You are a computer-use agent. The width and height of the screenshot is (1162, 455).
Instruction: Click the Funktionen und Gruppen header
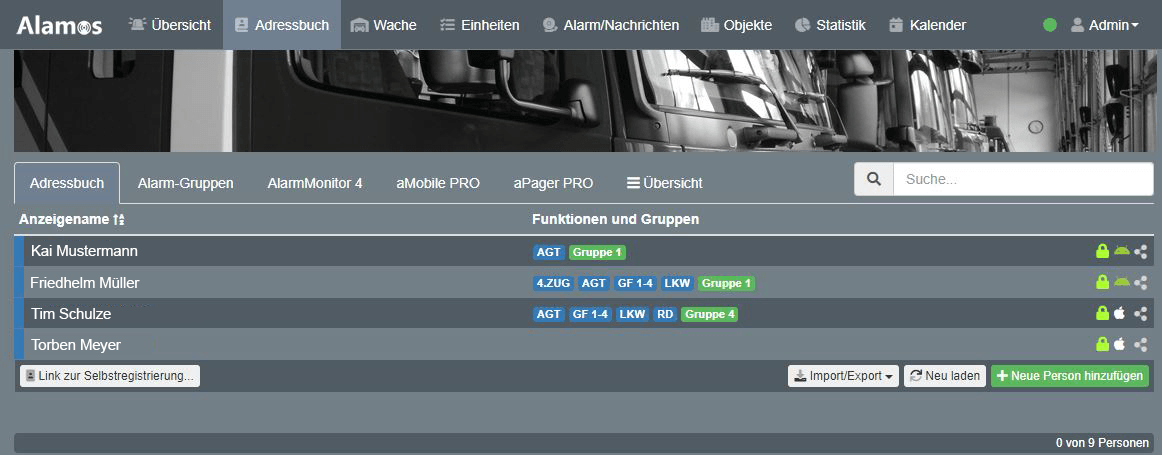(x=615, y=219)
